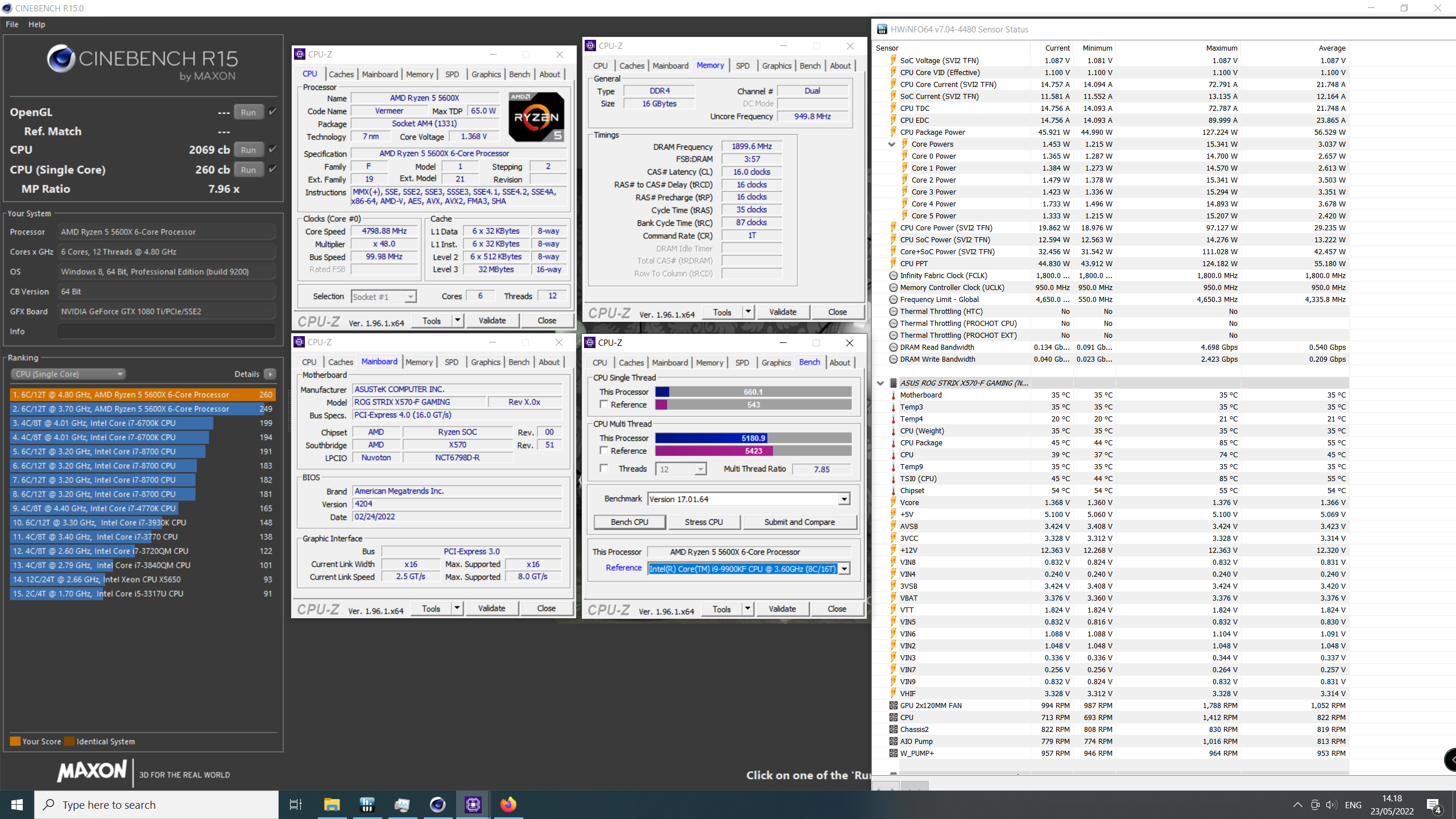Image resolution: width=1456 pixels, height=819 pixels.
Task: Click CPU-Z window icon in Bench window
Action: tap(590, 342)
